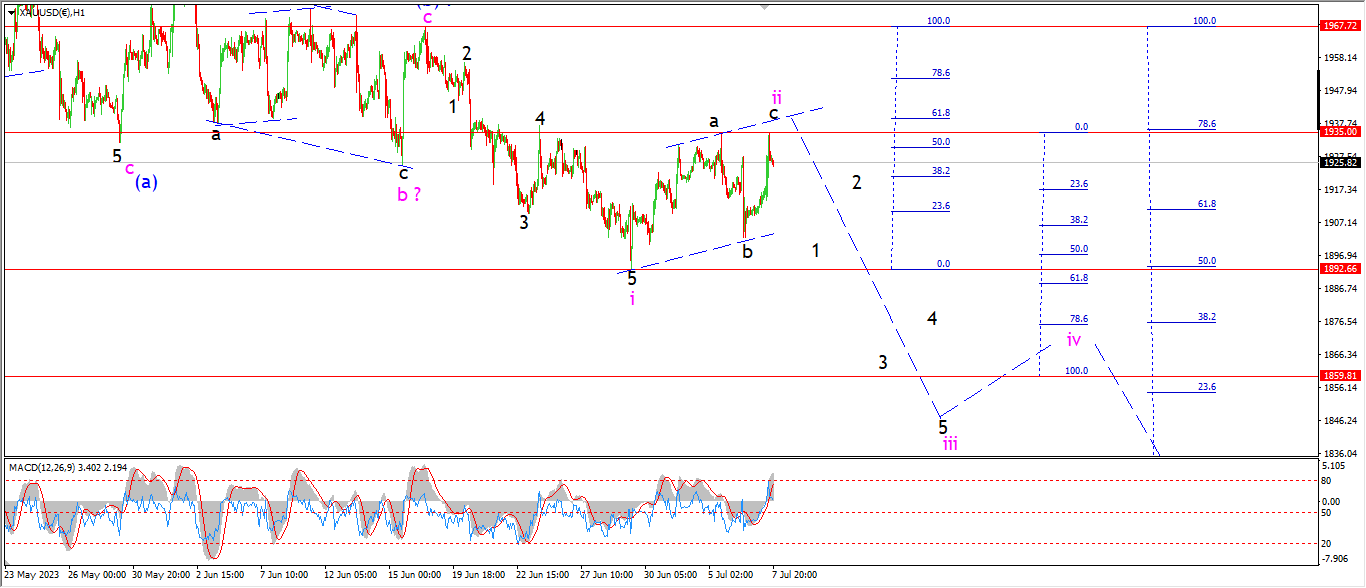Image resolution: width=1366 pixels, height=588 pixels.
Task: Click the XAUUSD(€),H1 chart title
Action: point(53,12)
